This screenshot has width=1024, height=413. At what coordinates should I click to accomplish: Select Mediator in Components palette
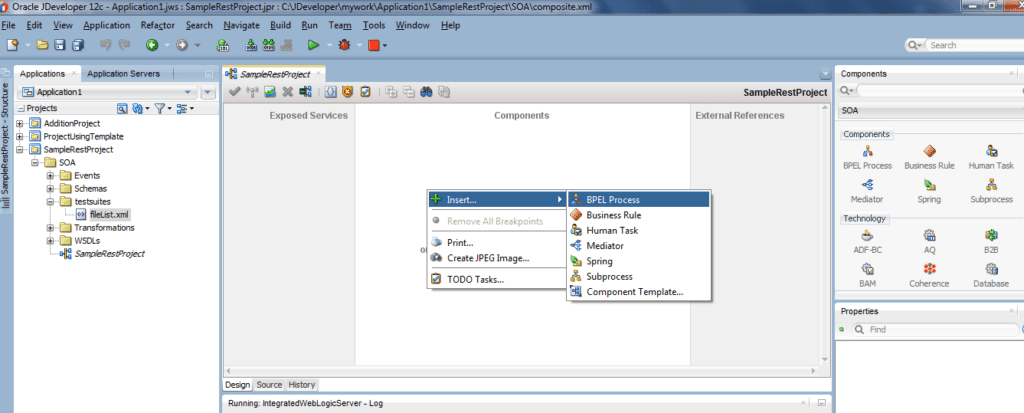(x=867, y=191)
